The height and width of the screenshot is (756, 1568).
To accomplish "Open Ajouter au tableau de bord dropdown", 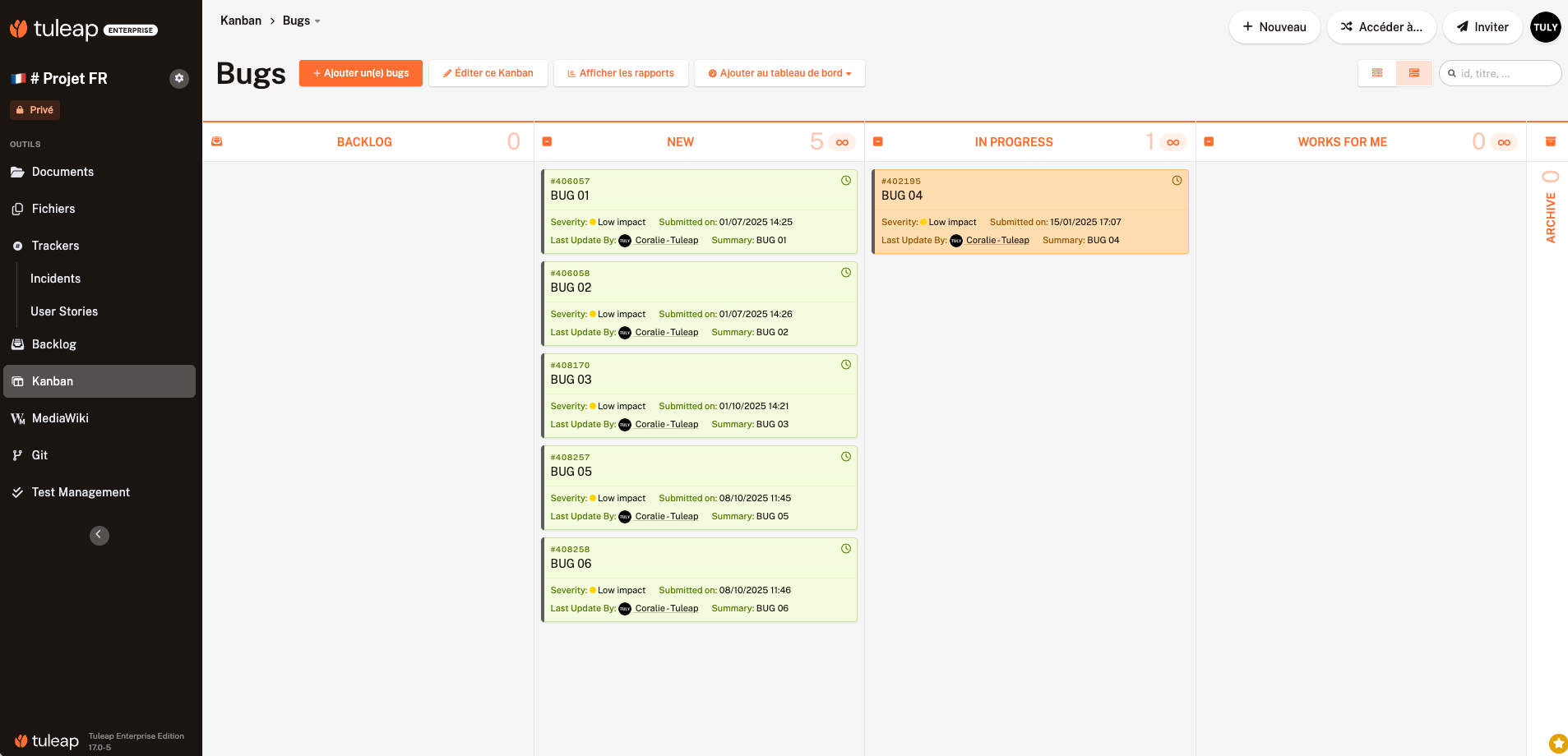I will (x=779, y=73).
